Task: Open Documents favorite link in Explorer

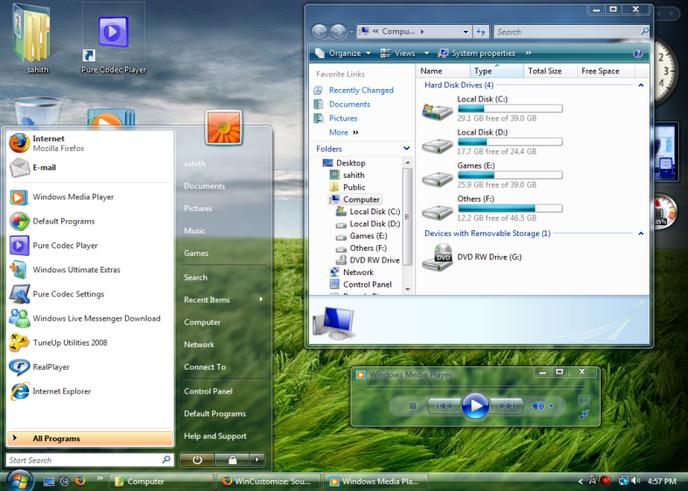Action: pyautogui.click(x=342, y=104)
